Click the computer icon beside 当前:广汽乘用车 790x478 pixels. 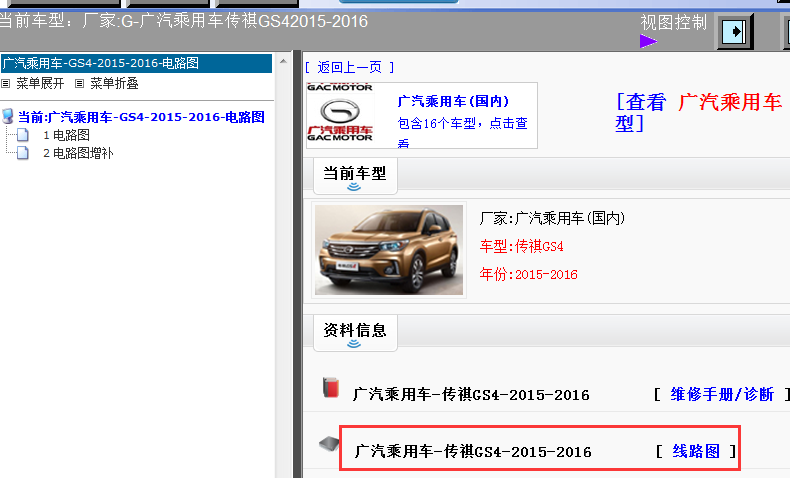8,116
